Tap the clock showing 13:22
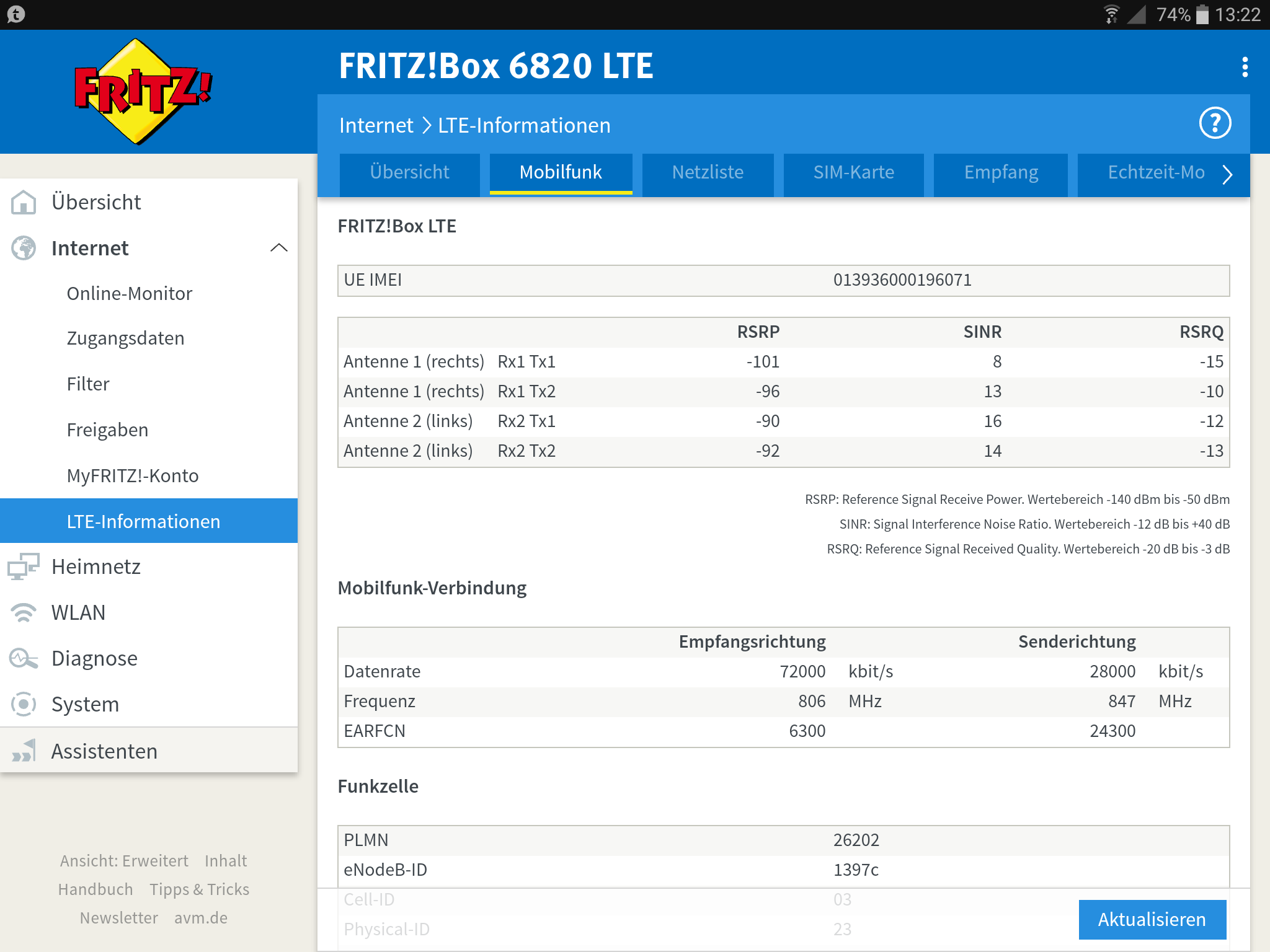The image size is (1270, 952). click(x=1238, y=14)
